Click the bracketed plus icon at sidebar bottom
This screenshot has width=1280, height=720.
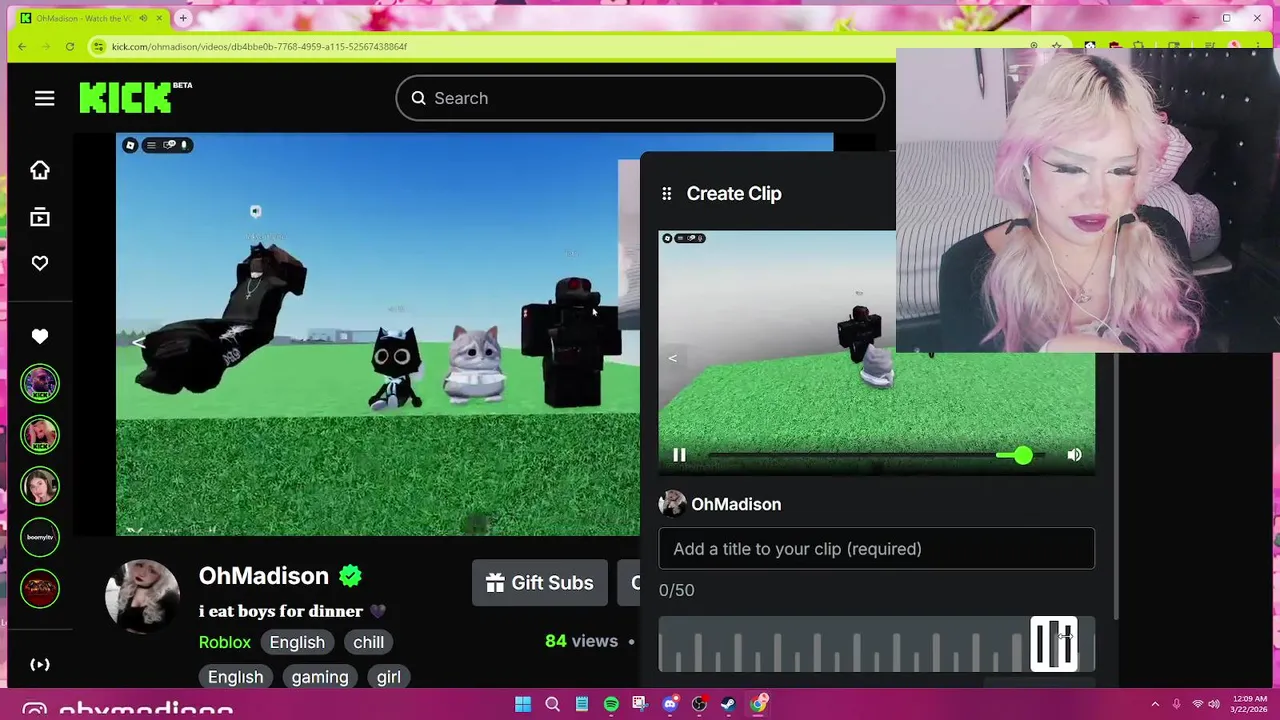[40, 664]
